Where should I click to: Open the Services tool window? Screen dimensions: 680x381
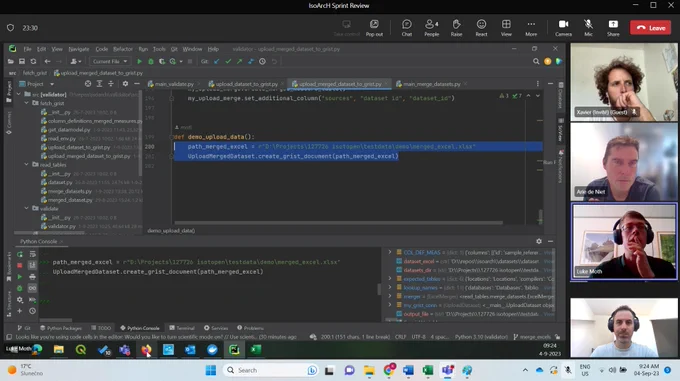tap(216, 328)
